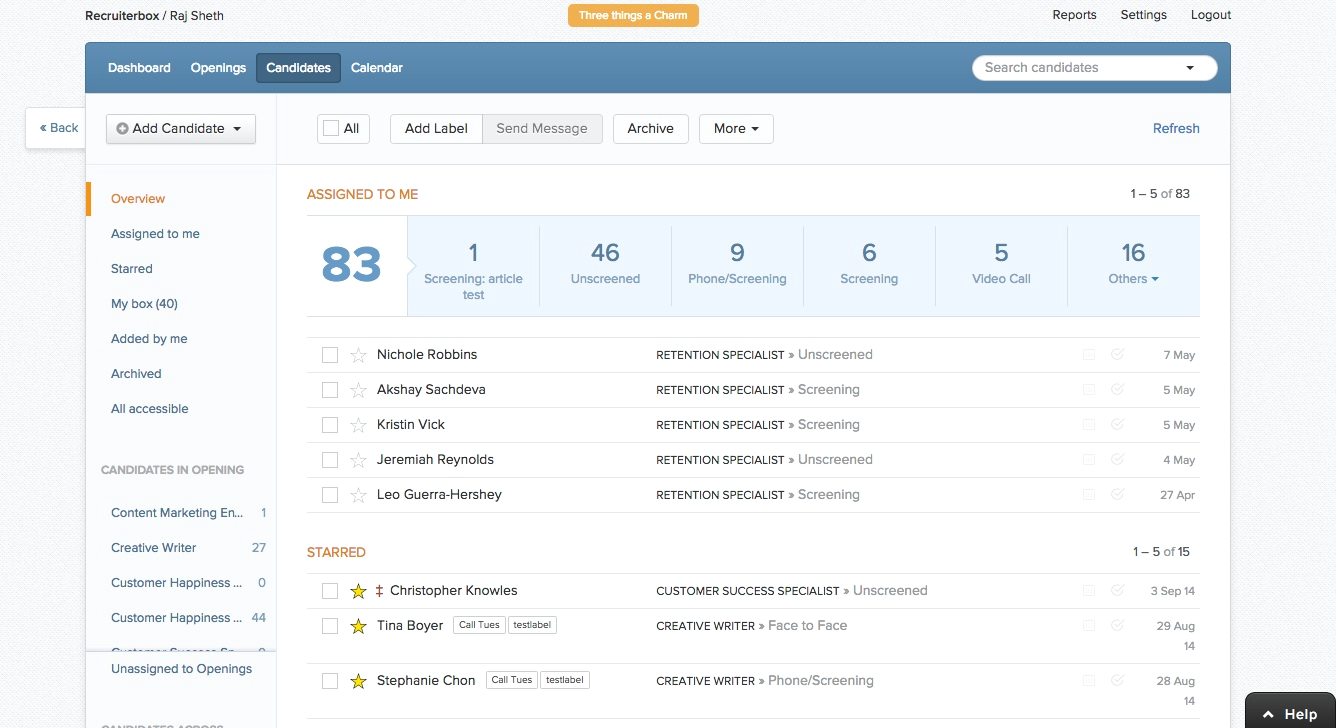Unstar Christopher Knowles' yellow star
Image resolution: width=1336 pixels, height=728 pixels.
click(x=358, y=591)
